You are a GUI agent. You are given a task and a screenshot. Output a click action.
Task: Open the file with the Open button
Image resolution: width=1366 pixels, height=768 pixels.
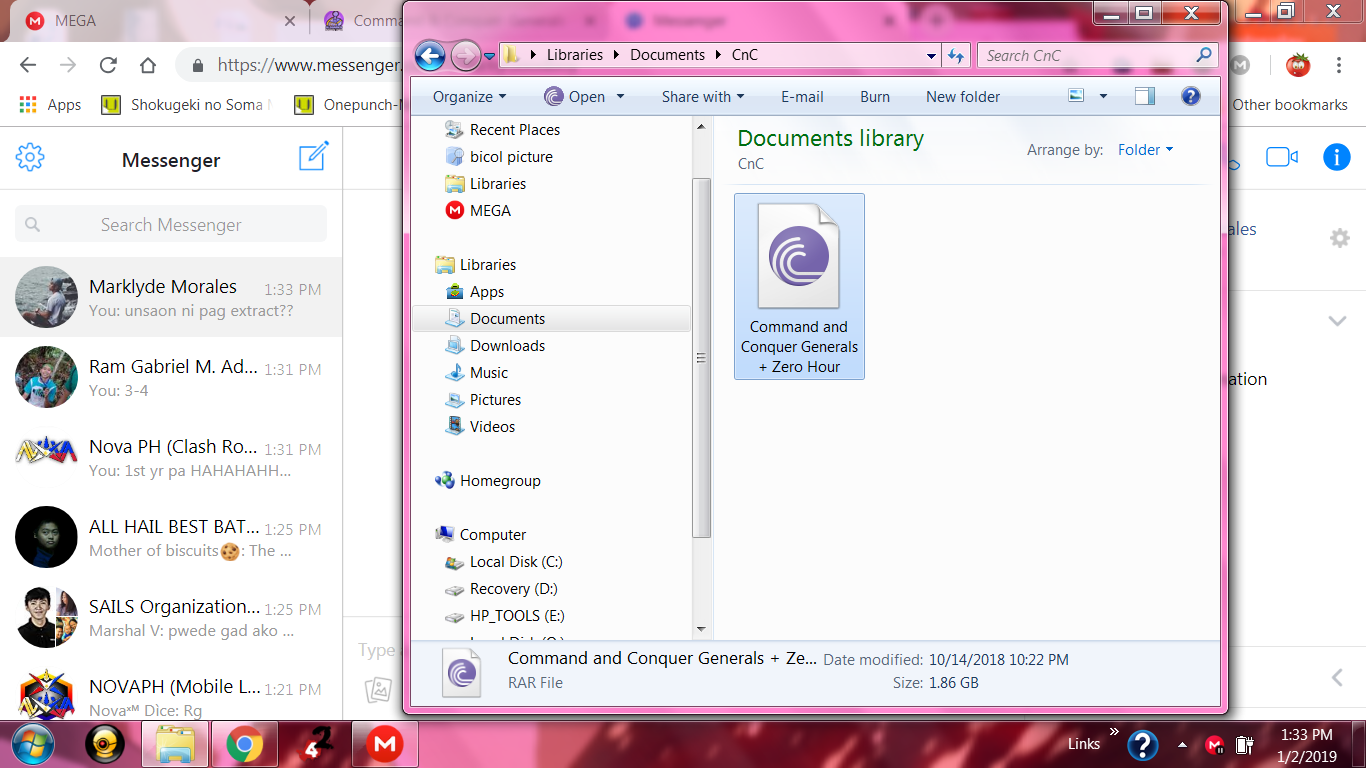(575, 97)
